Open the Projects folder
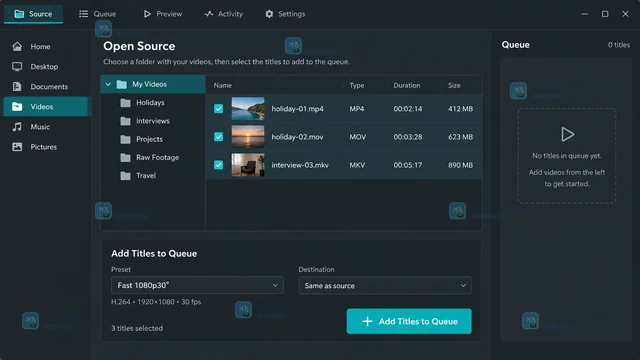The image size is (640, 360). coord(149,139)
